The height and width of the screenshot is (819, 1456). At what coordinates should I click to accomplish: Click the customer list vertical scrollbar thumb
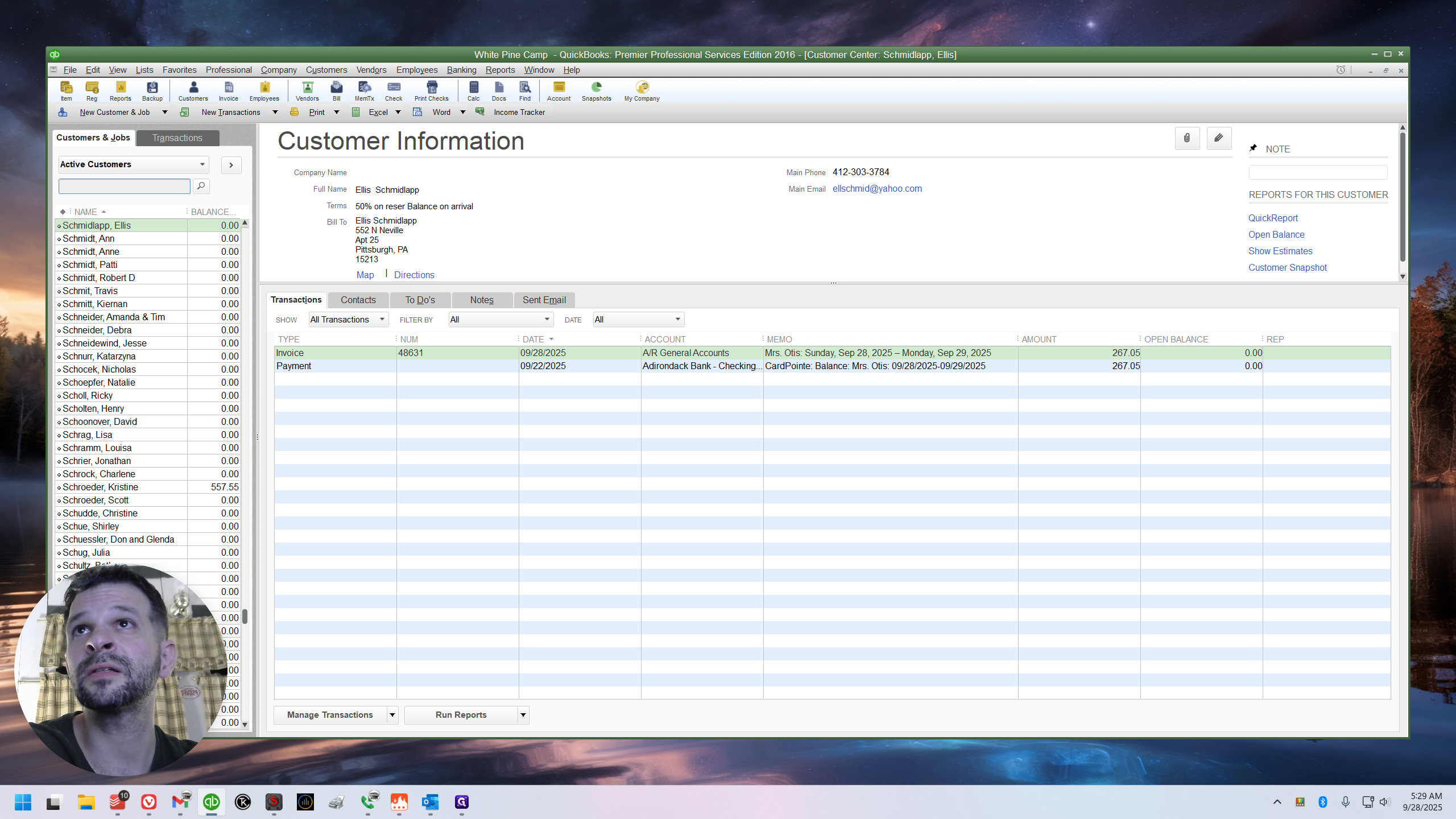tap(245, 617)
